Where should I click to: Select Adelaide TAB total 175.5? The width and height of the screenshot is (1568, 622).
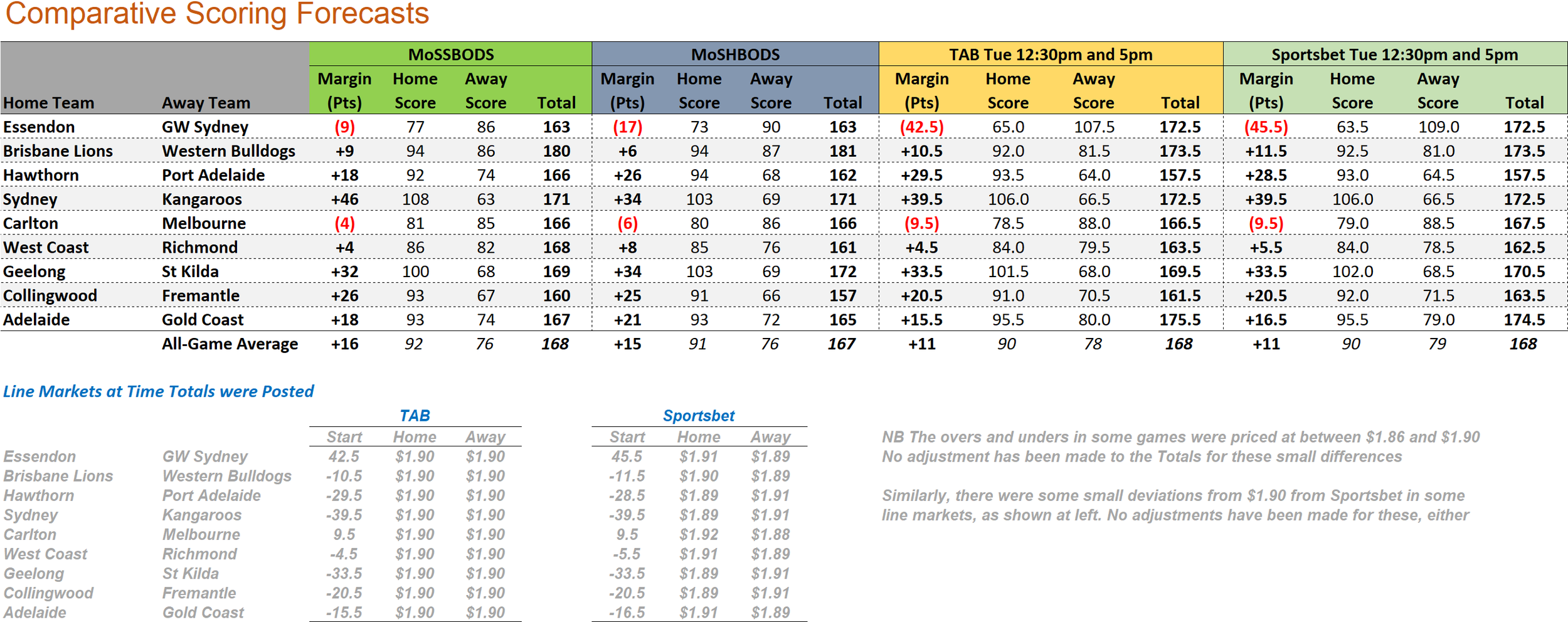tap(1180, 320)
